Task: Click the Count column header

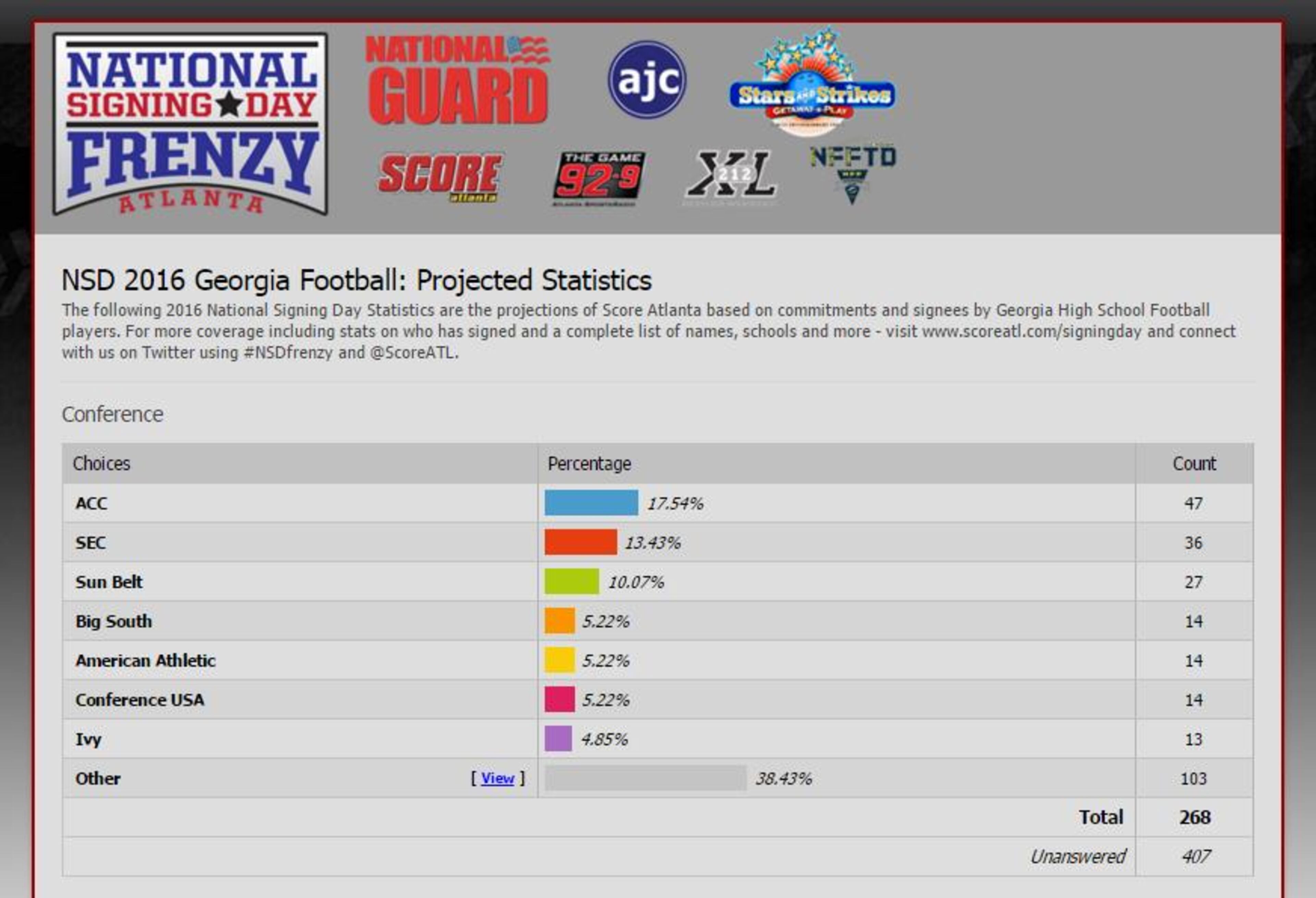Action: [1194, 464]
